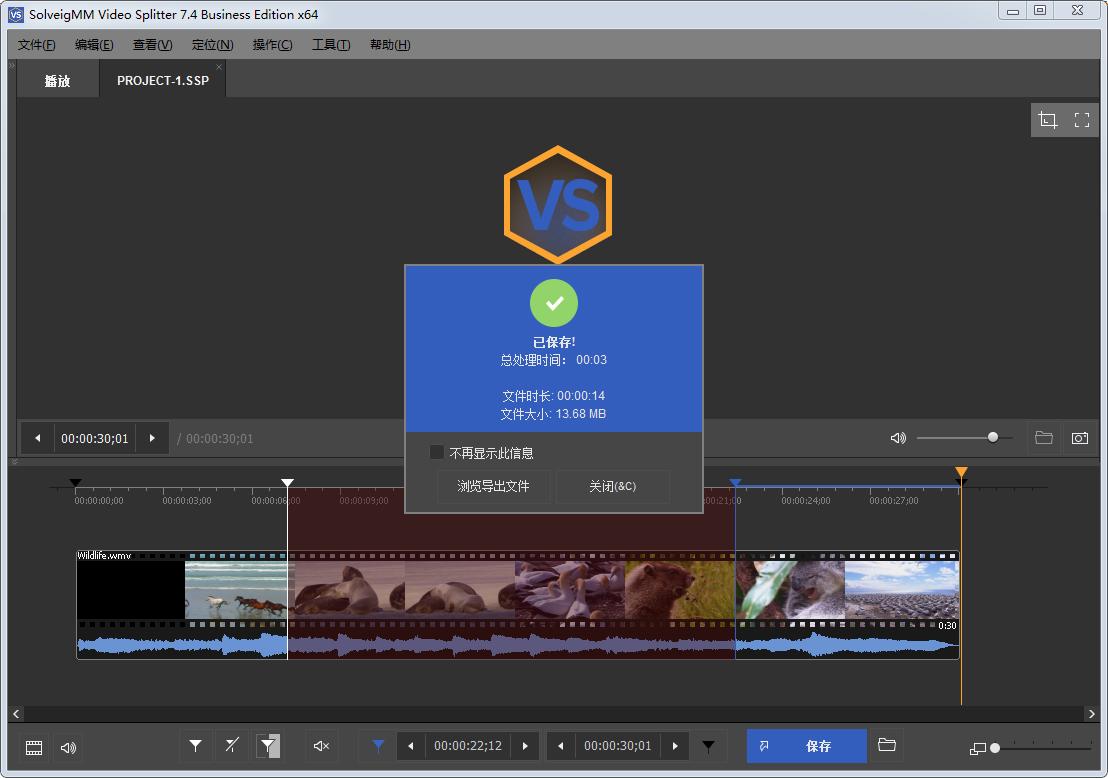
Task: Mute the preview volume speaker
Action: pyautogui.click(x=898, y=438)
